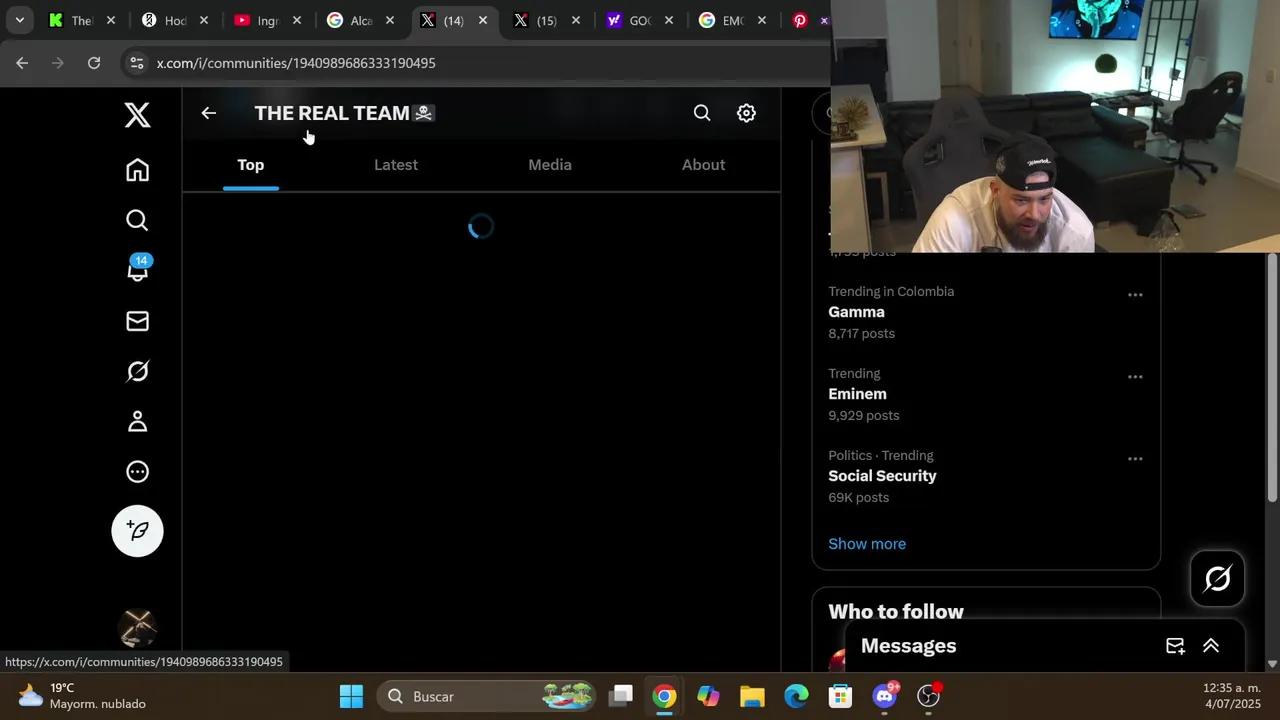Open Explore search icon in sidebar
Screen dimensions: 1280x720
[x=137, y=220]
